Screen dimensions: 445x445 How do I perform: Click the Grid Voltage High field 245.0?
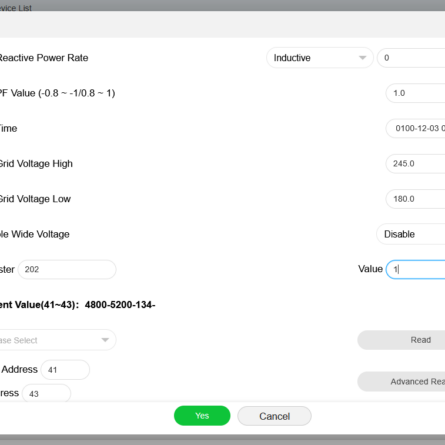tap(415, 164)
